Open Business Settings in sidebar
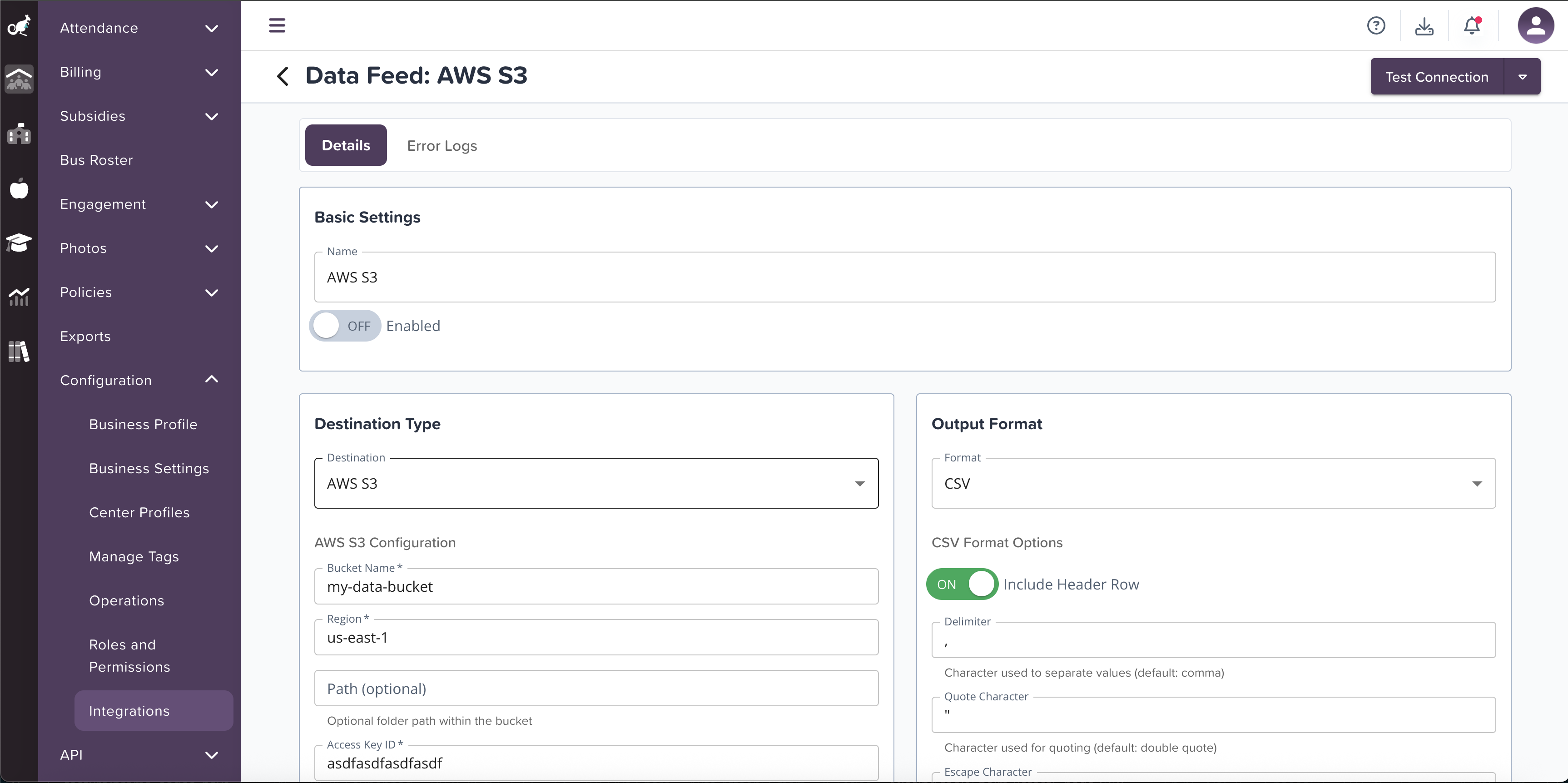Viewport: 1568px width, 783px height. pos(149,468)
